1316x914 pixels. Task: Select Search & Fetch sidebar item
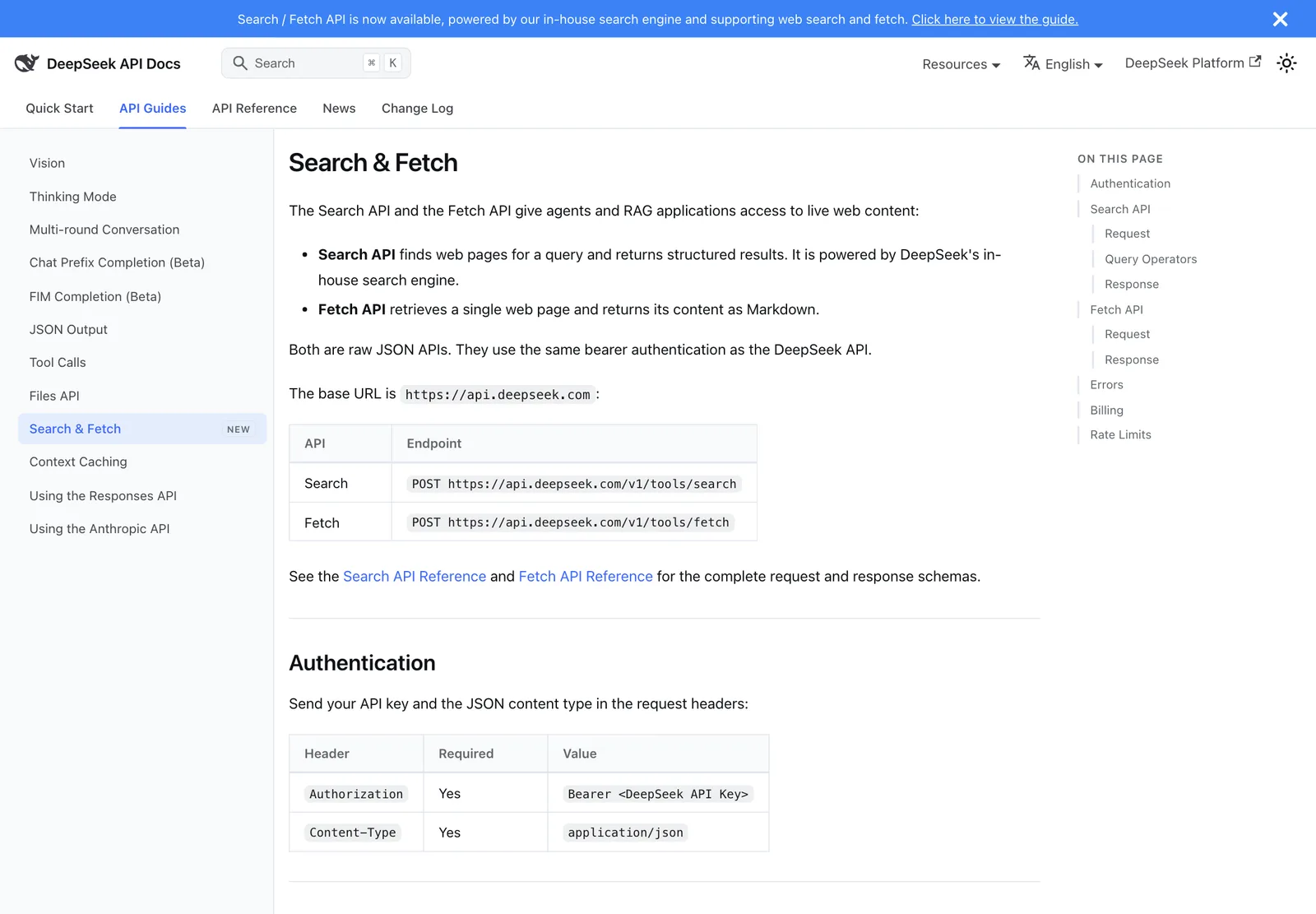click(142, 429)
